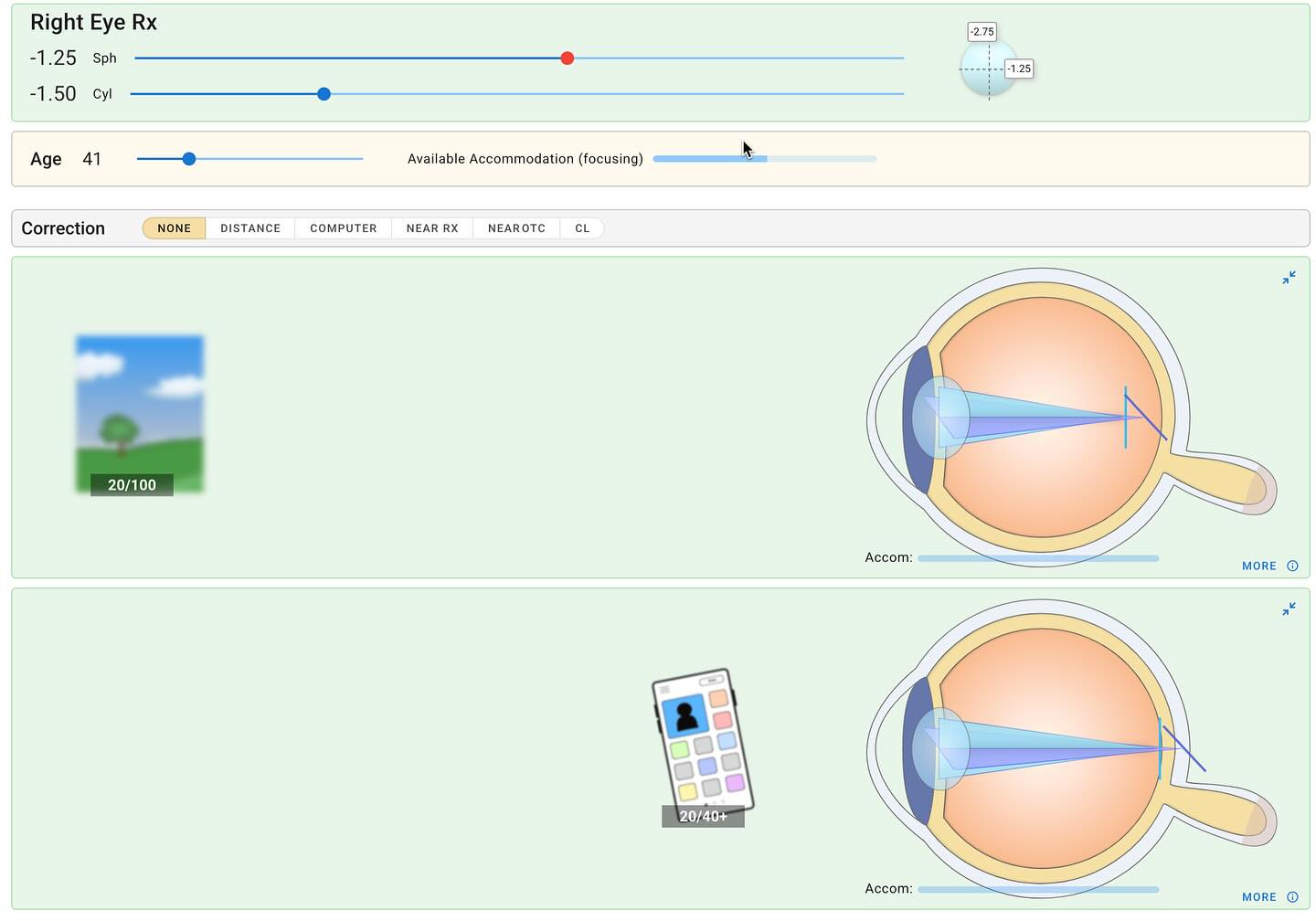Click the Age value 41
The width and height of the screenshot is (1316, 921).
coord(91,159)
